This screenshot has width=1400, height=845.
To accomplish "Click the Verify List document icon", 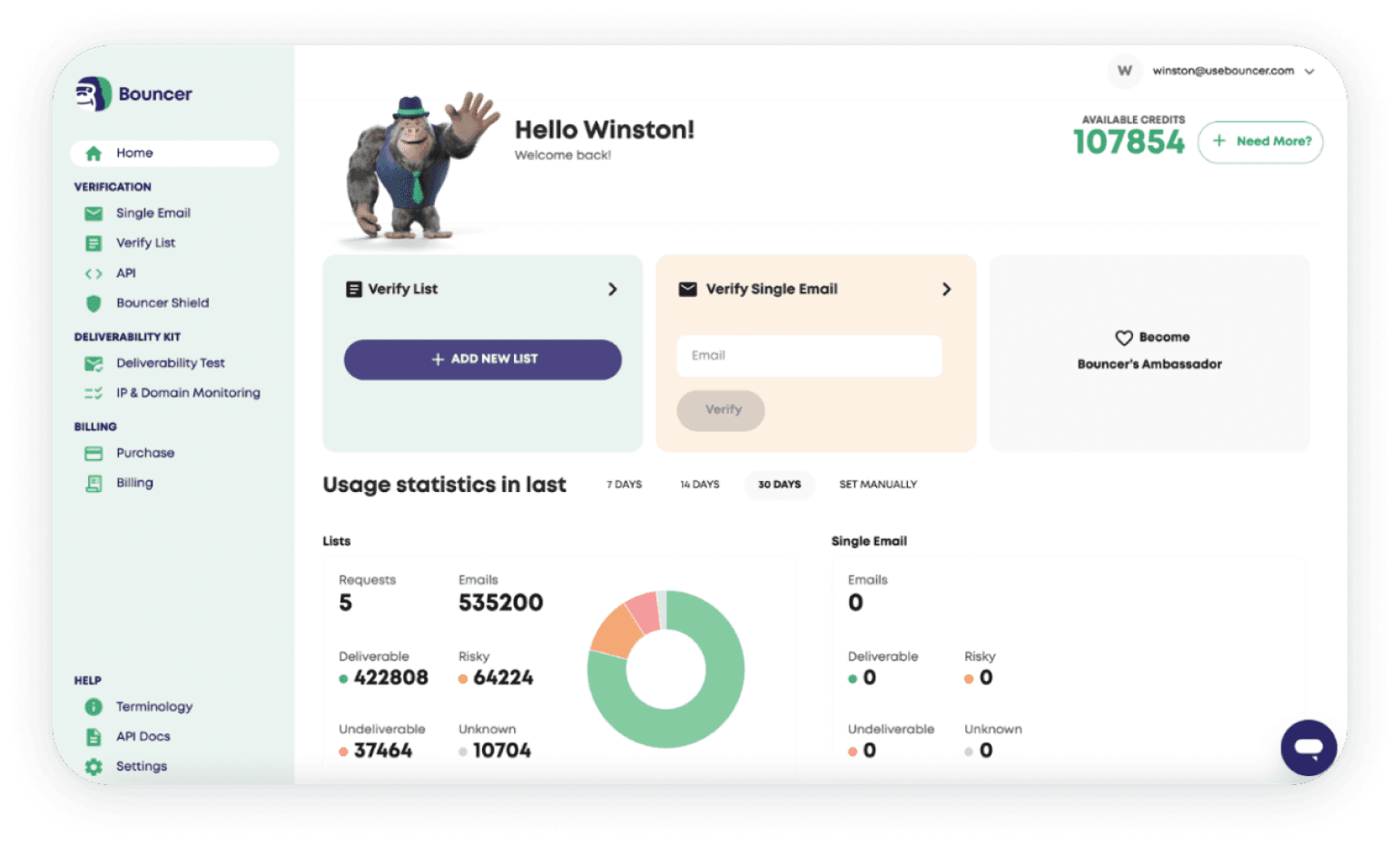I will pos(94,243).
